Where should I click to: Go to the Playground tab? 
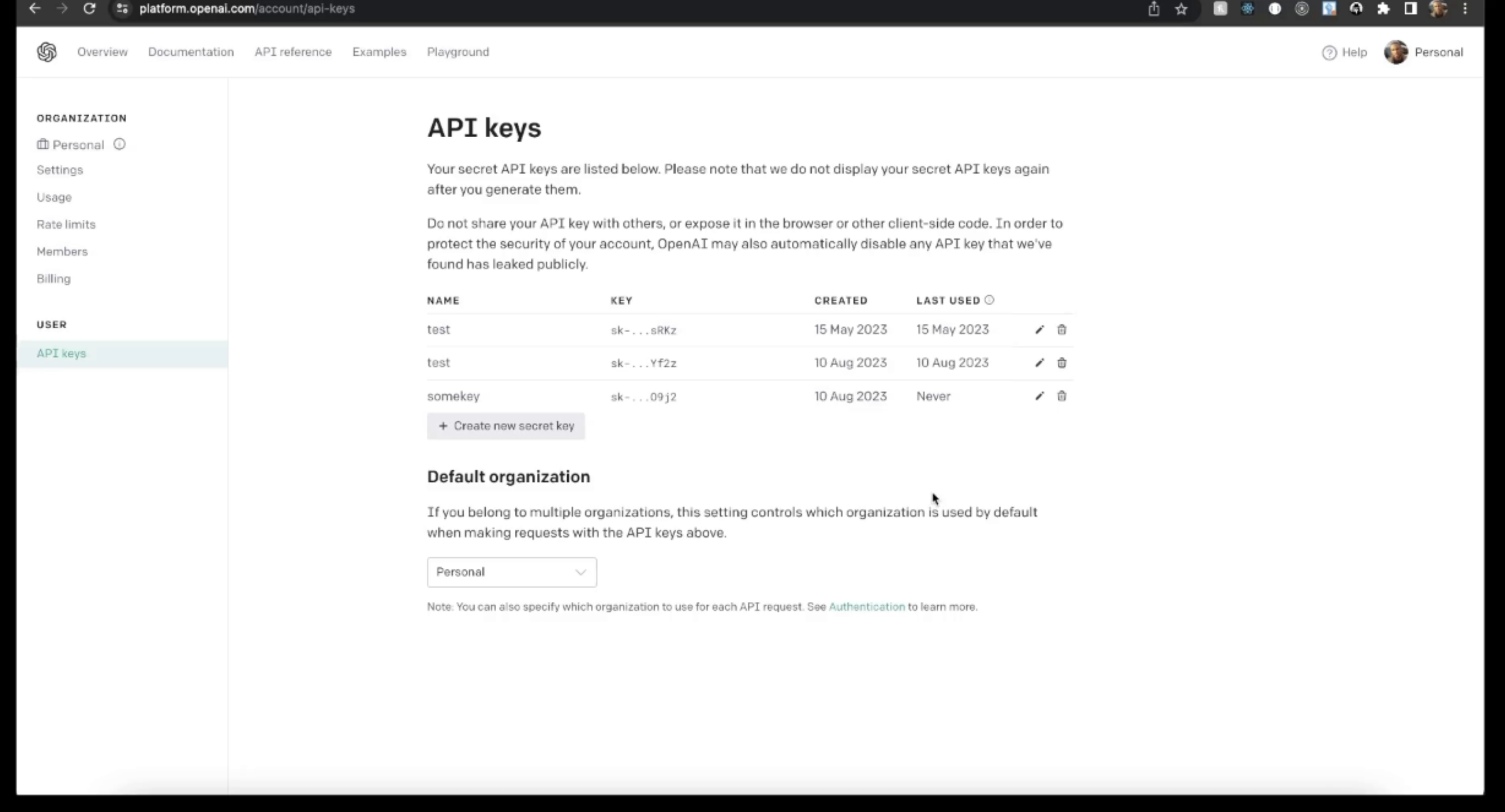[x=457, y=52]
